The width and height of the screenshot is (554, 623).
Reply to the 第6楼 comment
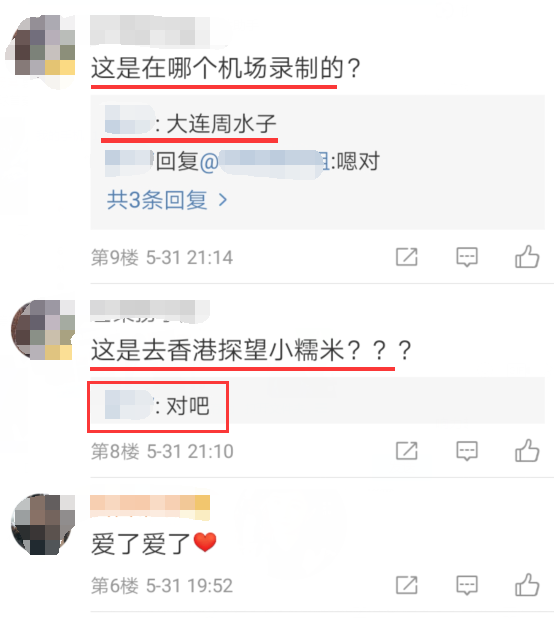pos(467,585)
